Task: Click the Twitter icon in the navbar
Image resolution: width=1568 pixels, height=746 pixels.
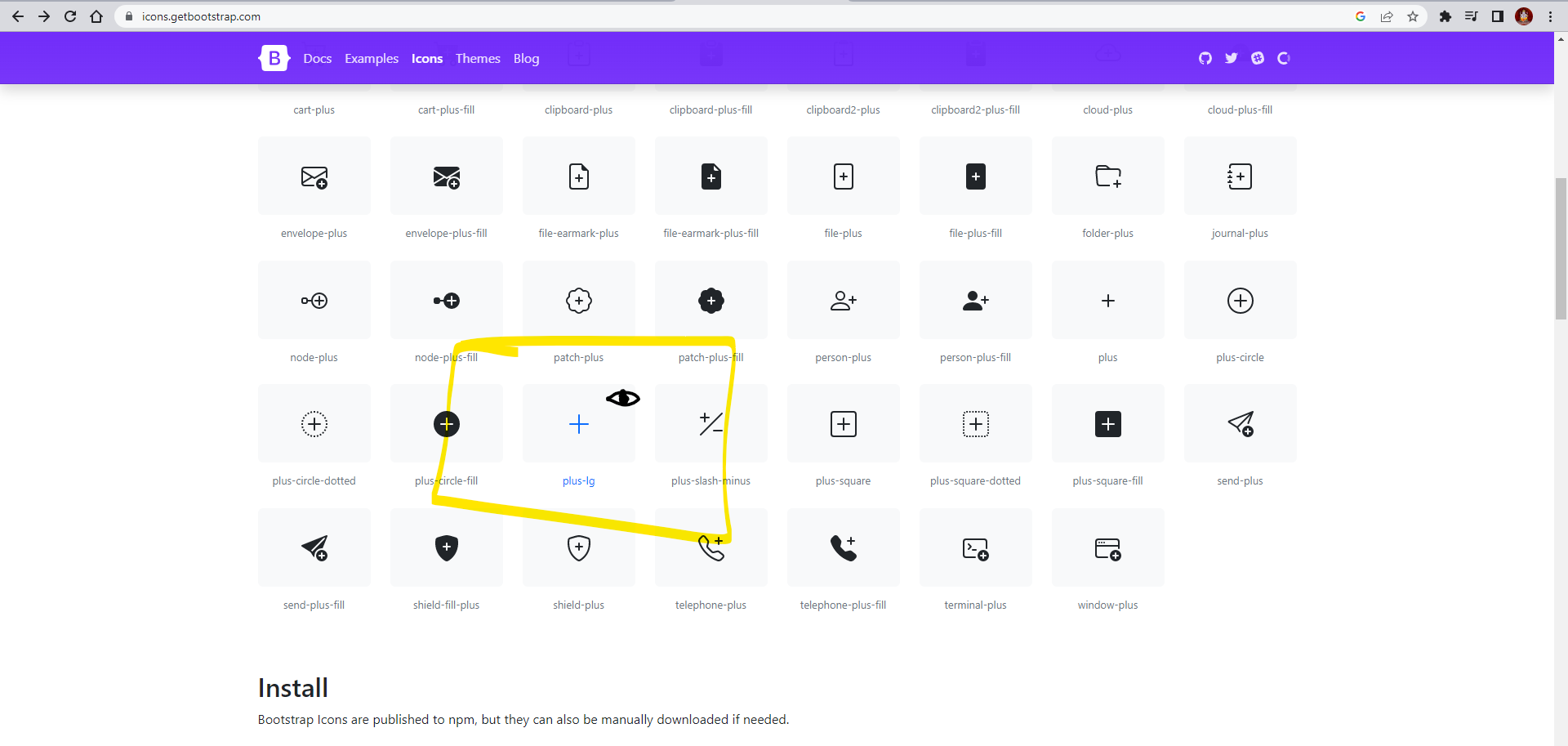Action: coord(1232,58)
